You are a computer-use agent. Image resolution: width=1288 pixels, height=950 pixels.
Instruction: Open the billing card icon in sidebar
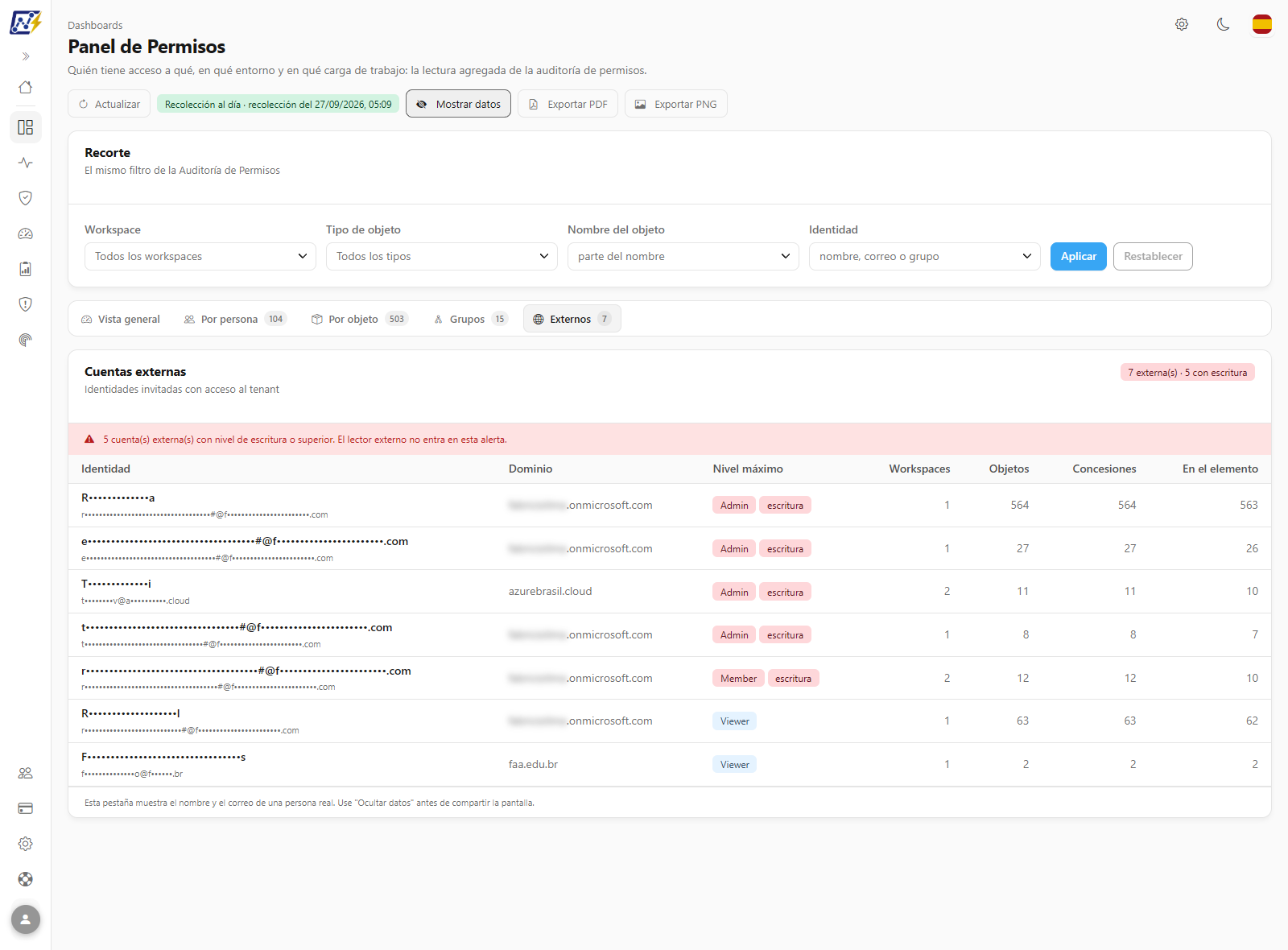26,808
